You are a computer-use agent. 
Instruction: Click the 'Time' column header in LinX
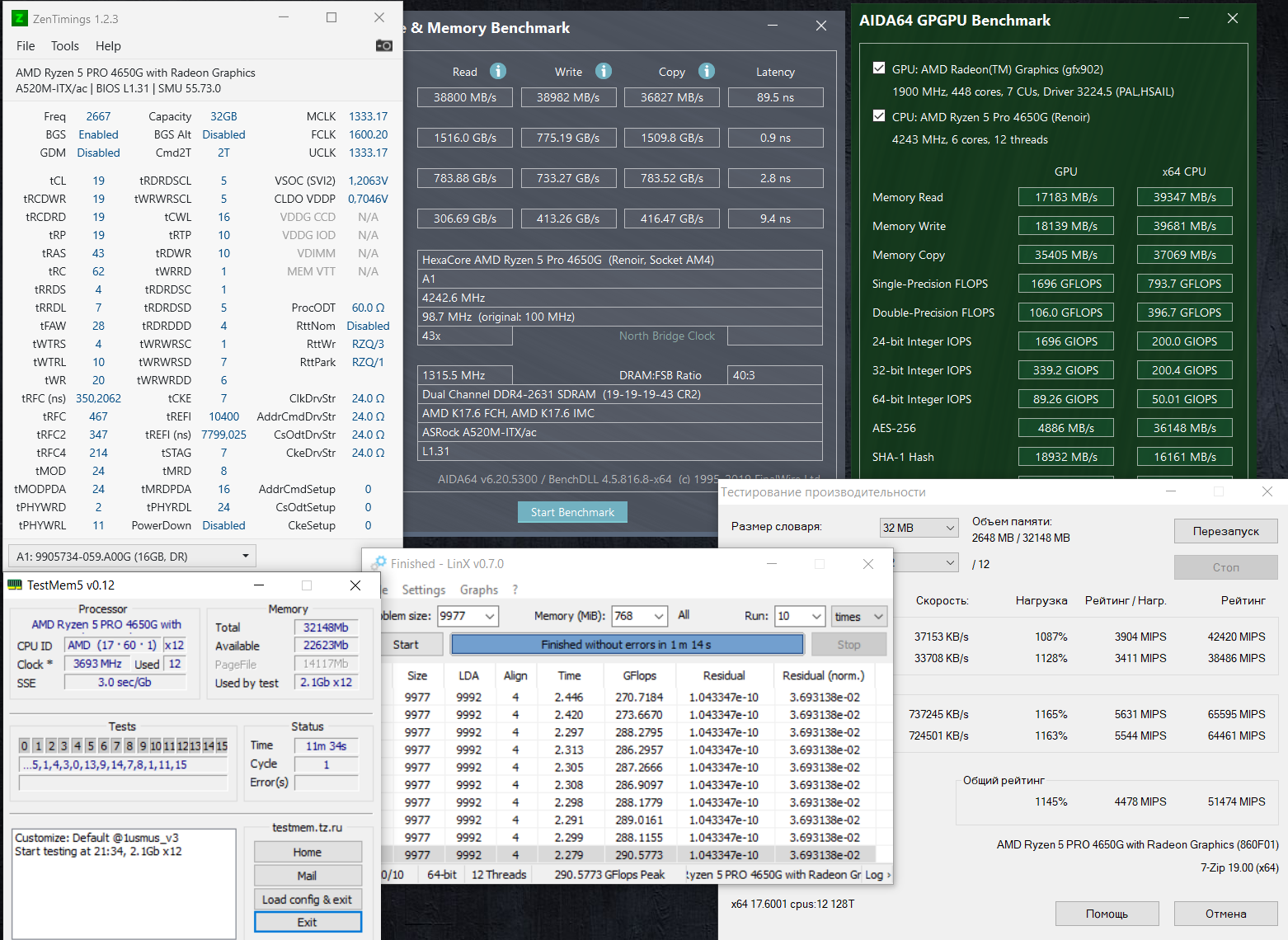tap(569, 675)
